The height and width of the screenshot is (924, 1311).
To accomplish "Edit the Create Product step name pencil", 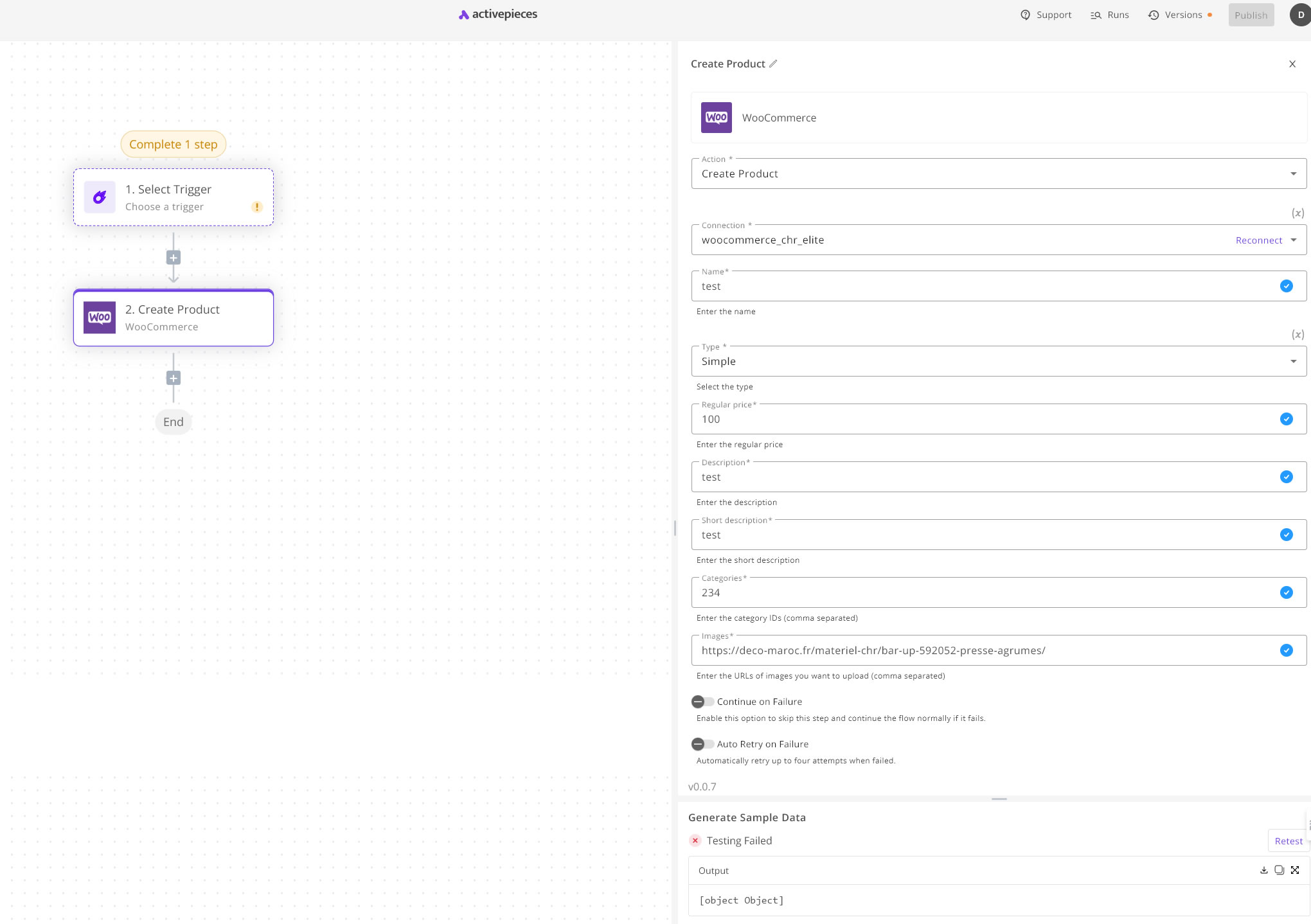I will click(773, 64).
